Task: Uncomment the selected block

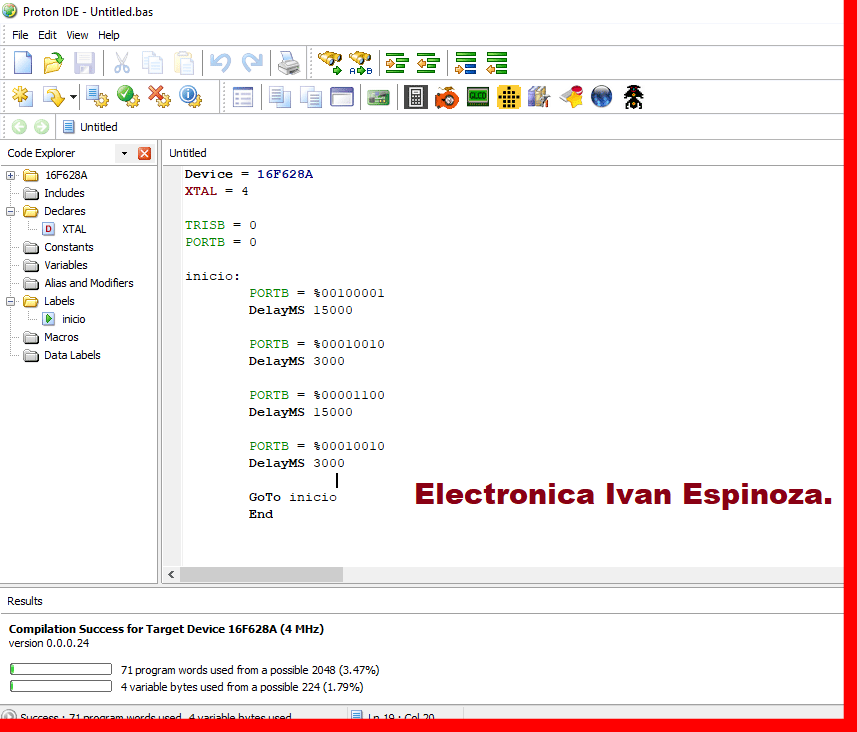Action: 497,63
